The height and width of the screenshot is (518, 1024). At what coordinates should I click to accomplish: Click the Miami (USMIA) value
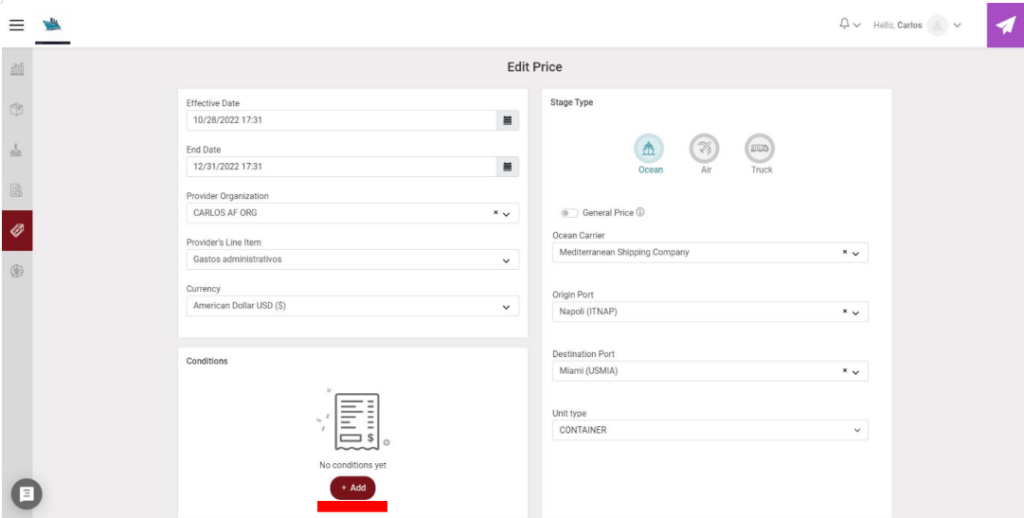[588, 371]
